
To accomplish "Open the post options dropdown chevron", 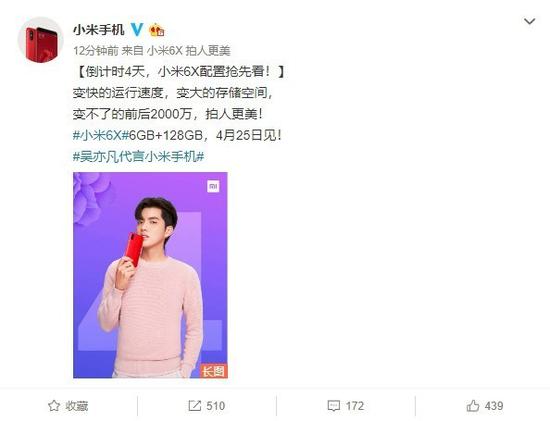I will (x=529, y=22).
